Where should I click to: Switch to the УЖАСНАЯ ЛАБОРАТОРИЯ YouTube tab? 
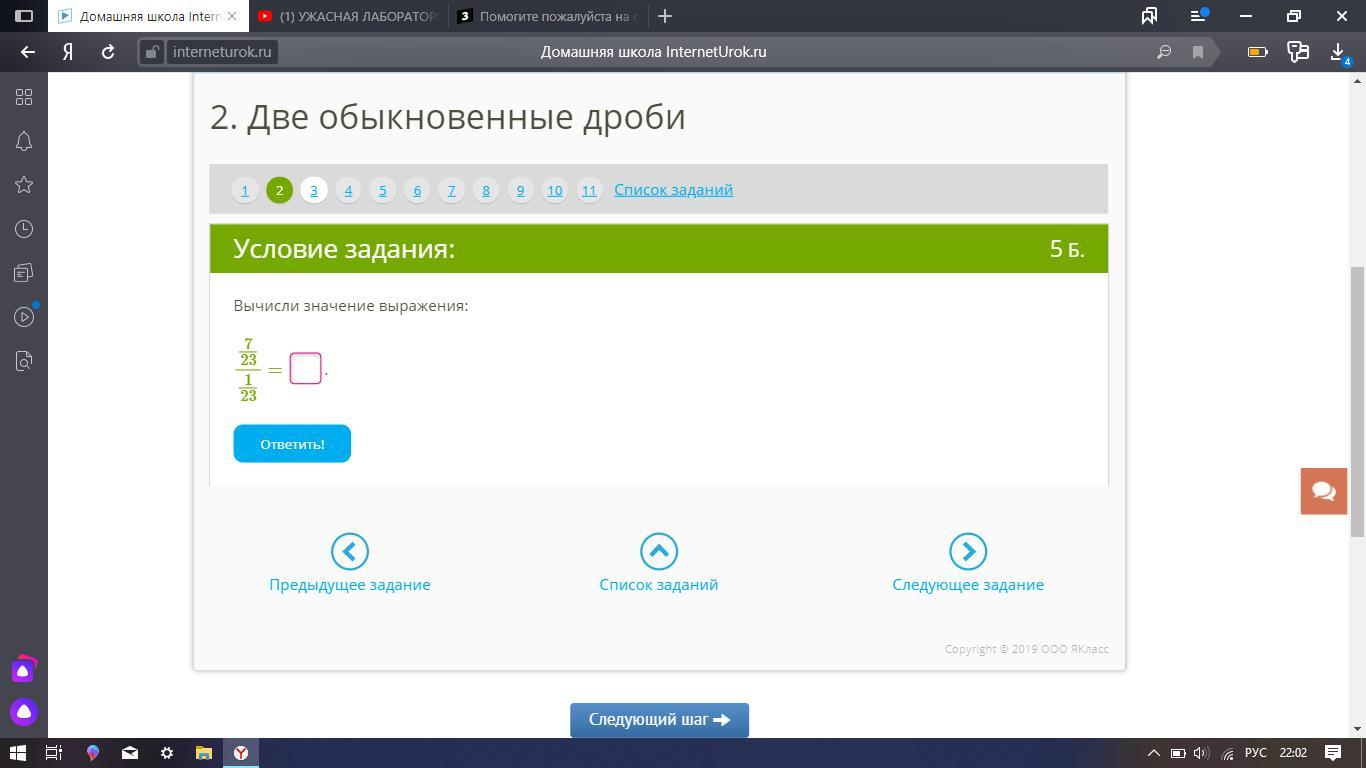(347, 16)
